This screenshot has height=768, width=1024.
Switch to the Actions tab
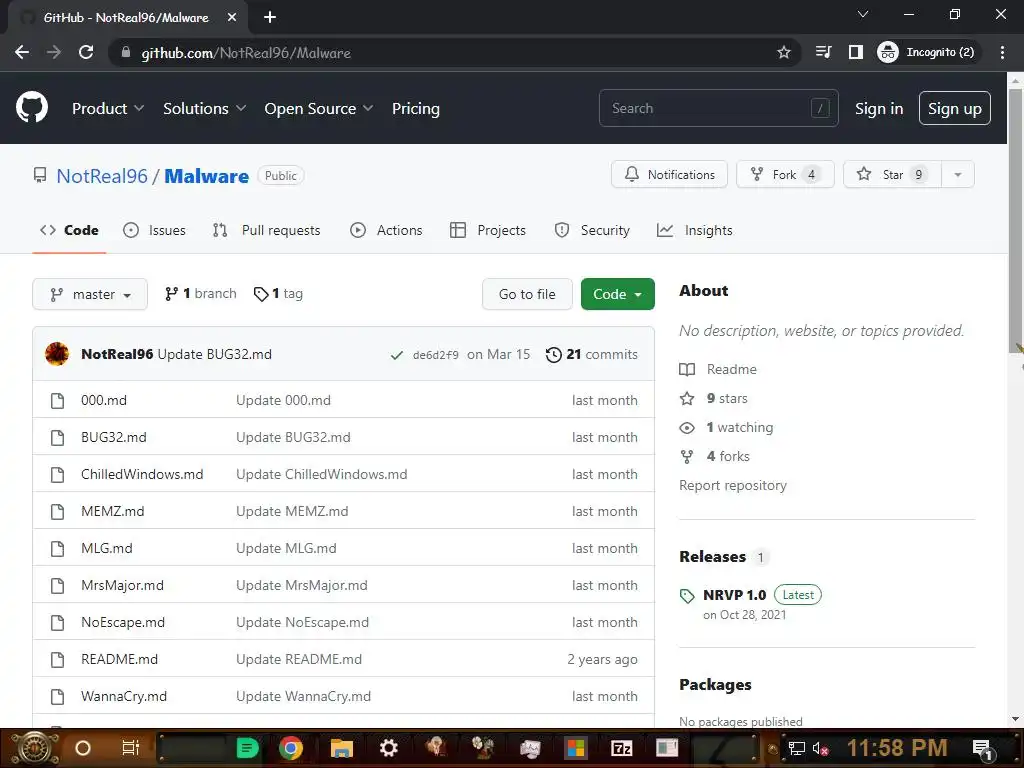[387, 231]
